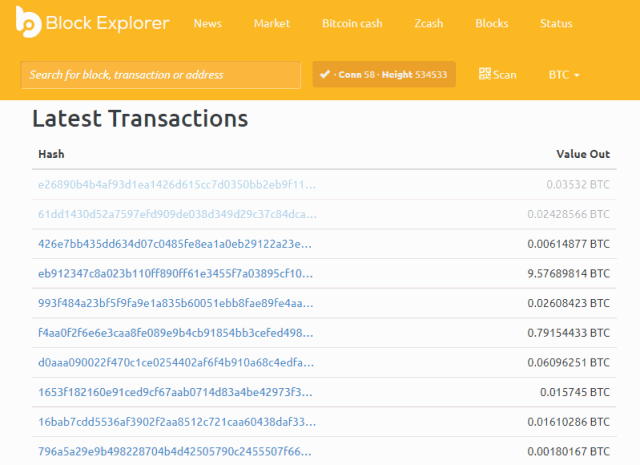The width and height of the screenshot is (640, 465).
Task: Select the 0.02608423 BTC value
Action: (x=569, y=303)
